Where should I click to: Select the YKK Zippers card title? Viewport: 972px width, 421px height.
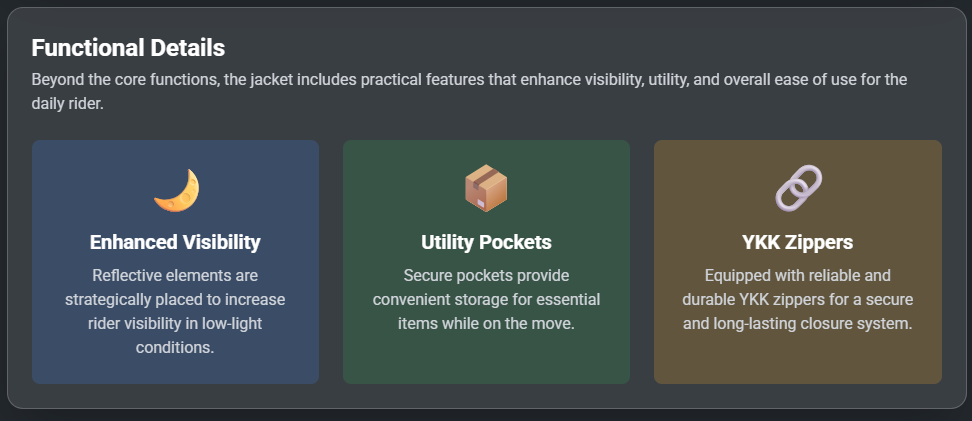[798, 242]
